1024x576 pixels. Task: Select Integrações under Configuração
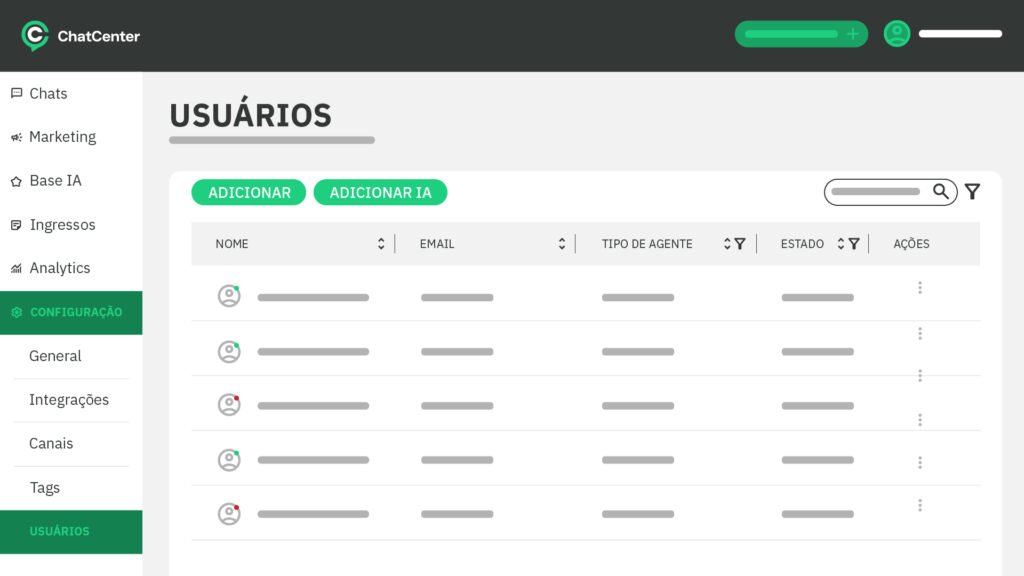(x=69, y=400)
